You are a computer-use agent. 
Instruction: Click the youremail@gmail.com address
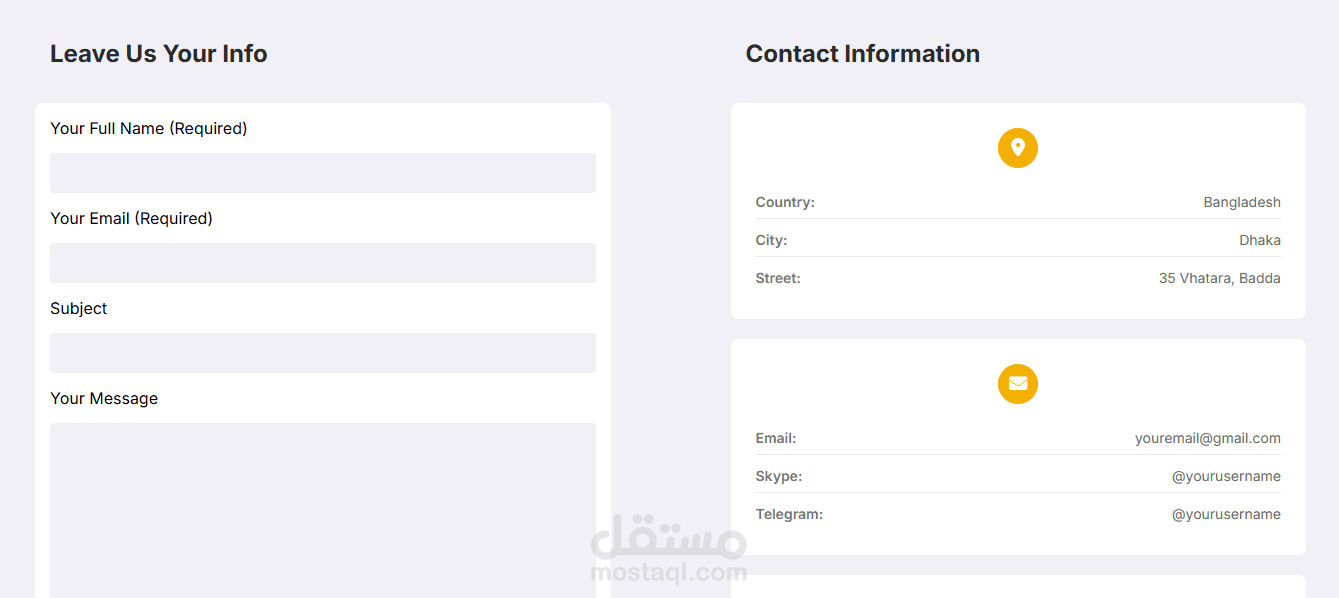click(1208, 438)
